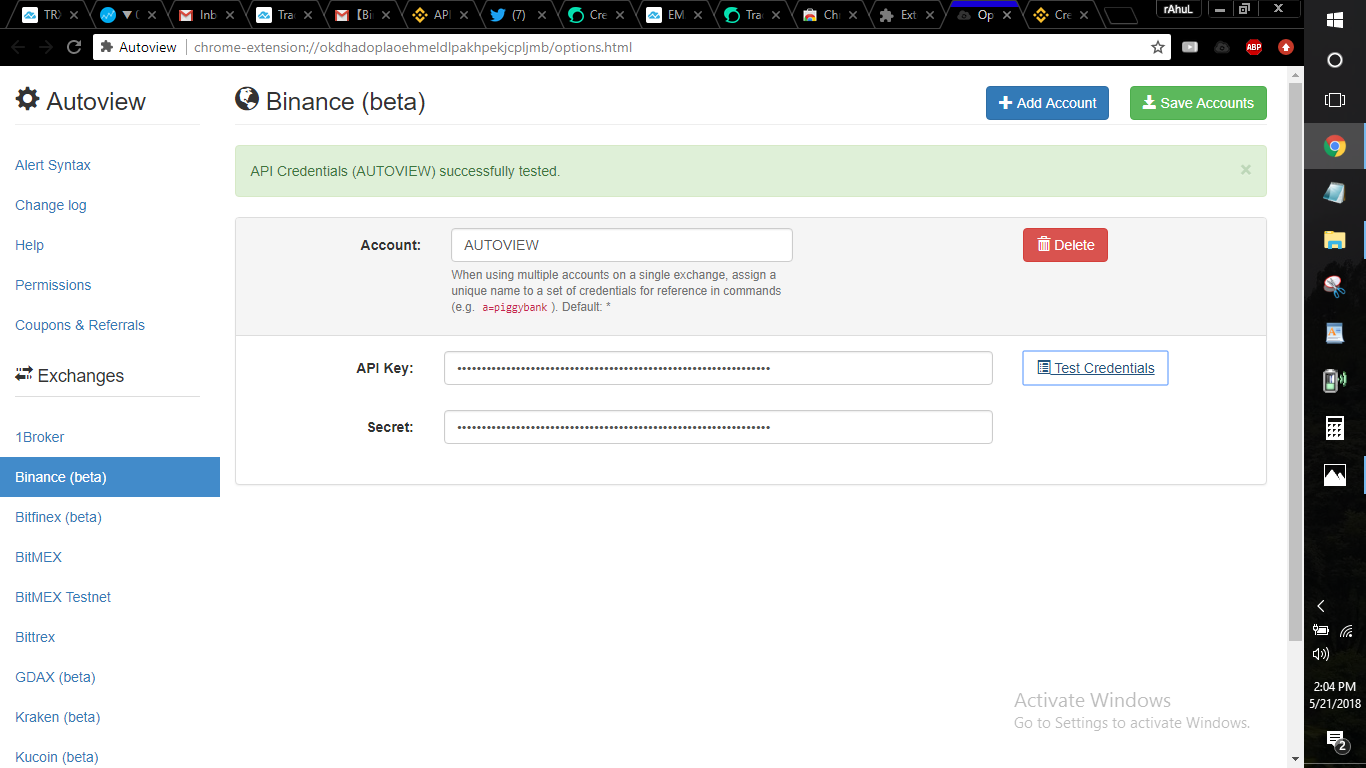Click the grey cloud extension icon
This screenshot has width=1366, height=768.
click(x=1222, y=47)
